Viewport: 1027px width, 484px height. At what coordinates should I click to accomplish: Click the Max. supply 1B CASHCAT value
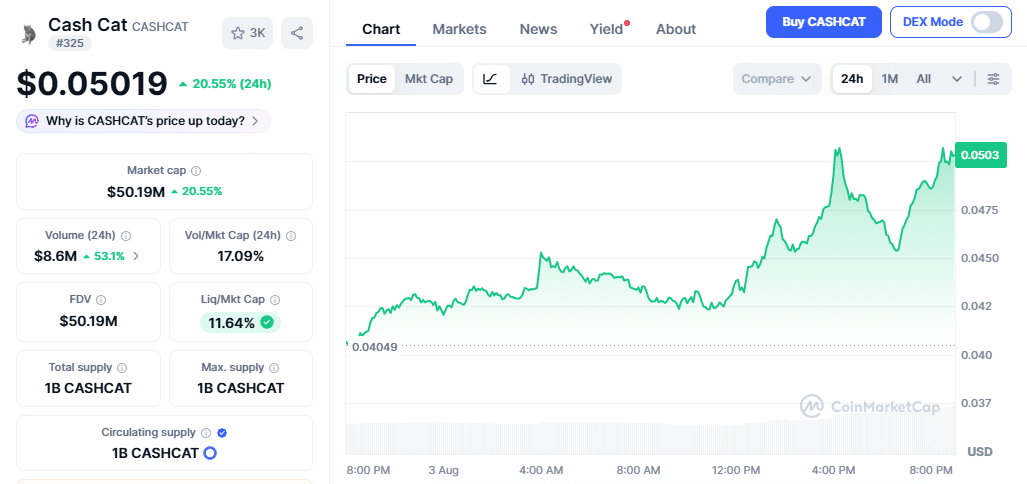click(240, 388)
